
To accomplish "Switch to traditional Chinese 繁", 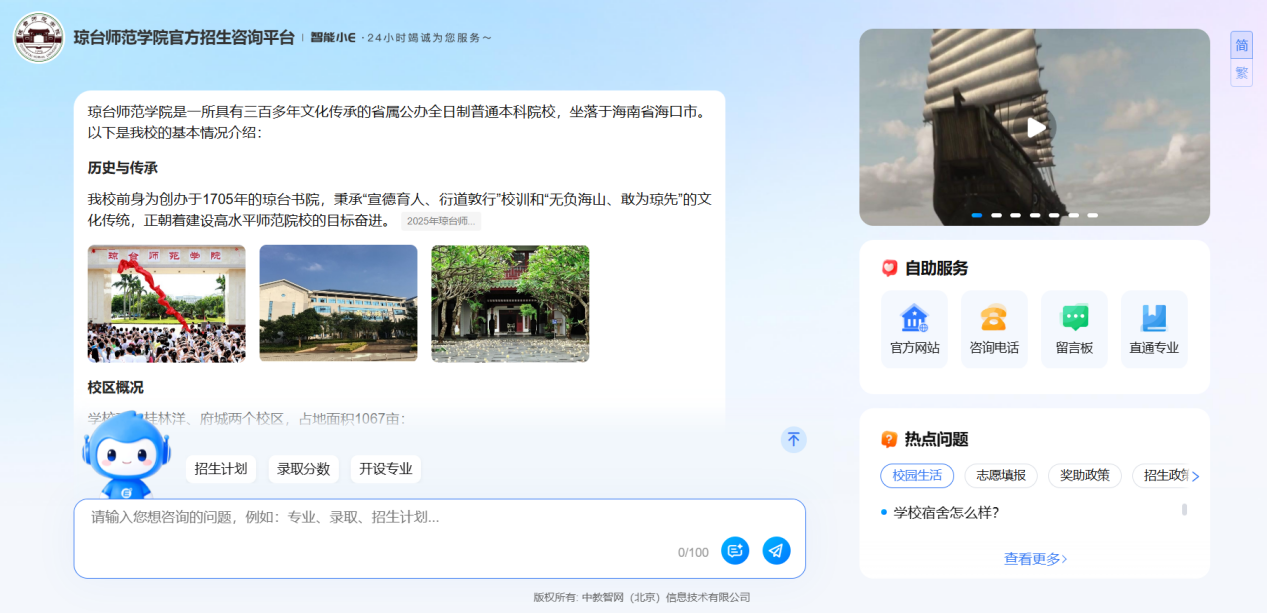I will click(1241, 73).
